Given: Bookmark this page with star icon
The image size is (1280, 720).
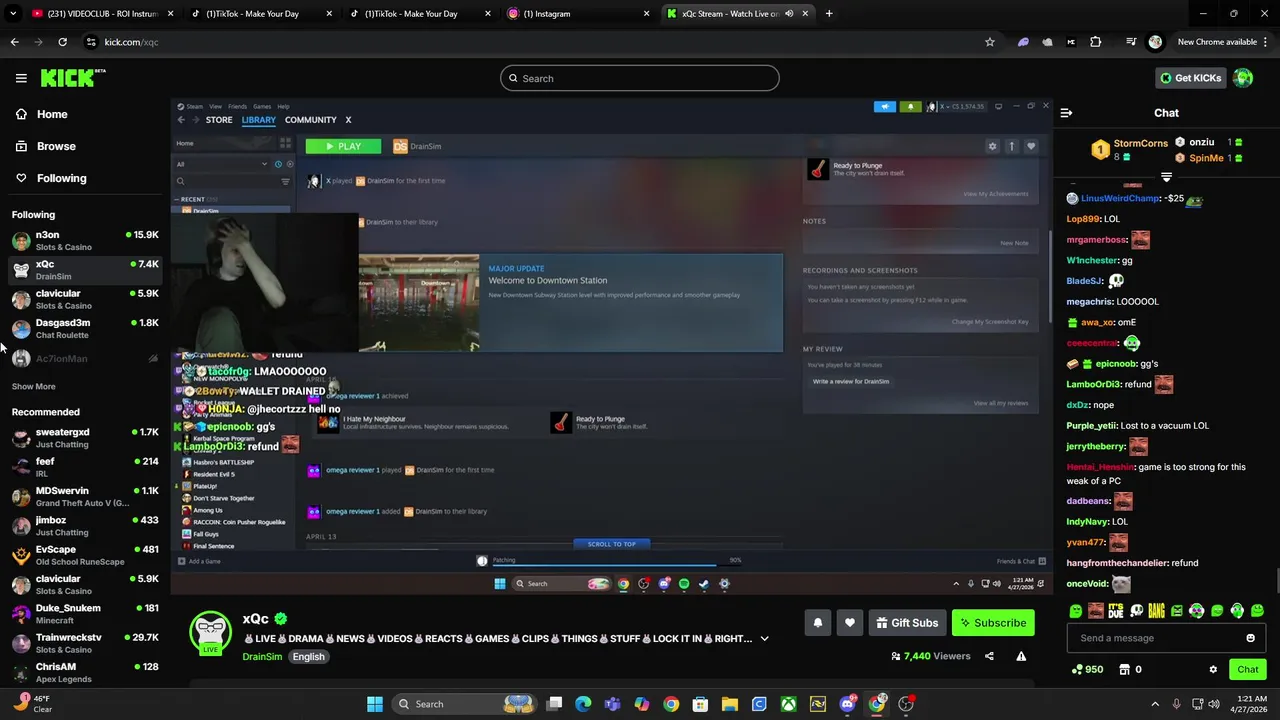Looking at the screenshot, I should click(x=990, y=42).
